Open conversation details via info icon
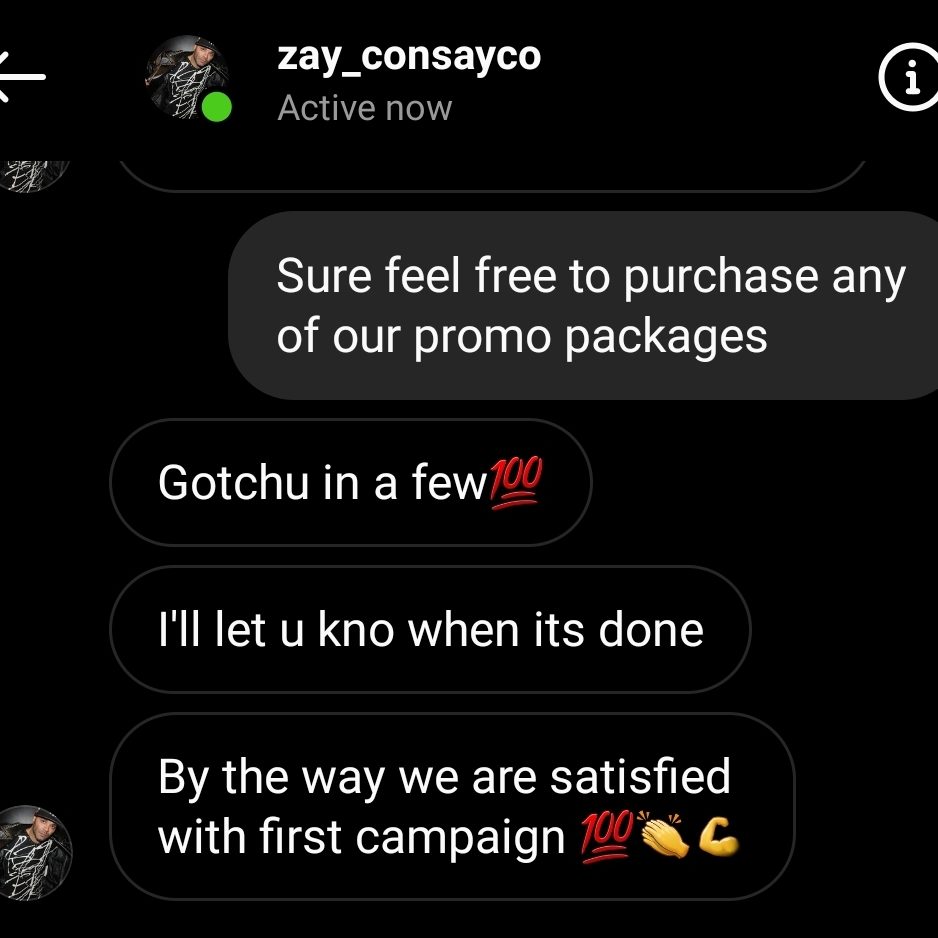 909,77
